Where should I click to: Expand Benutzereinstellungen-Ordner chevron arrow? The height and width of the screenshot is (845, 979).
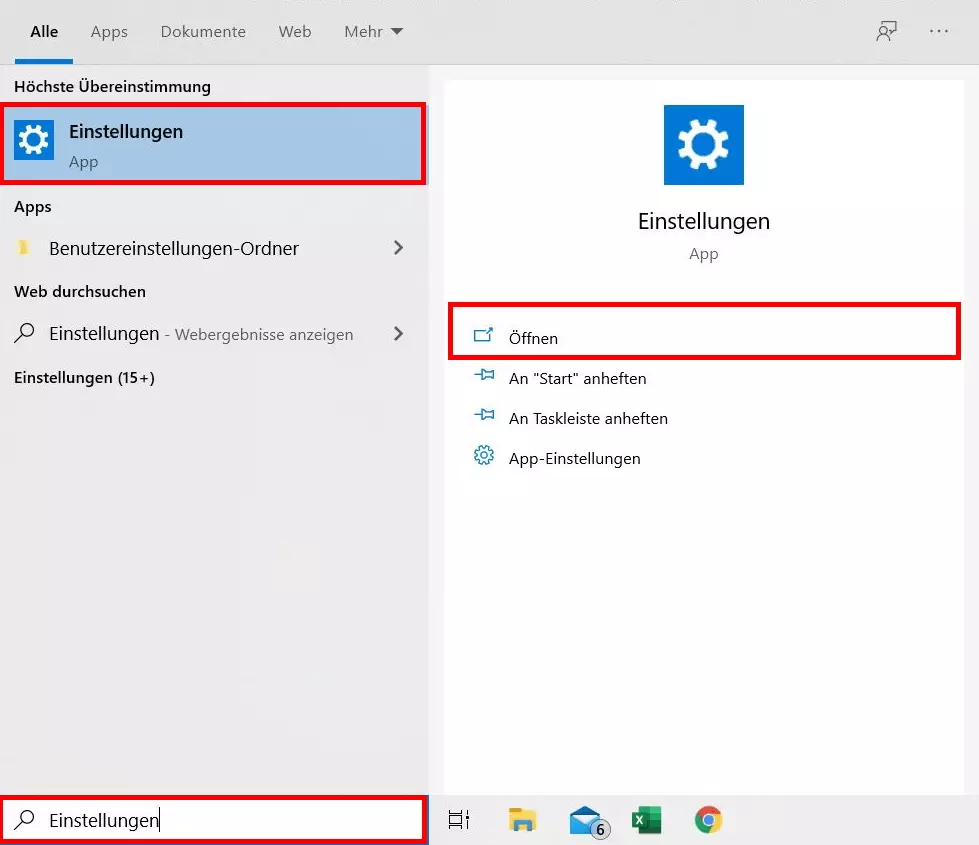pos(398,248)
